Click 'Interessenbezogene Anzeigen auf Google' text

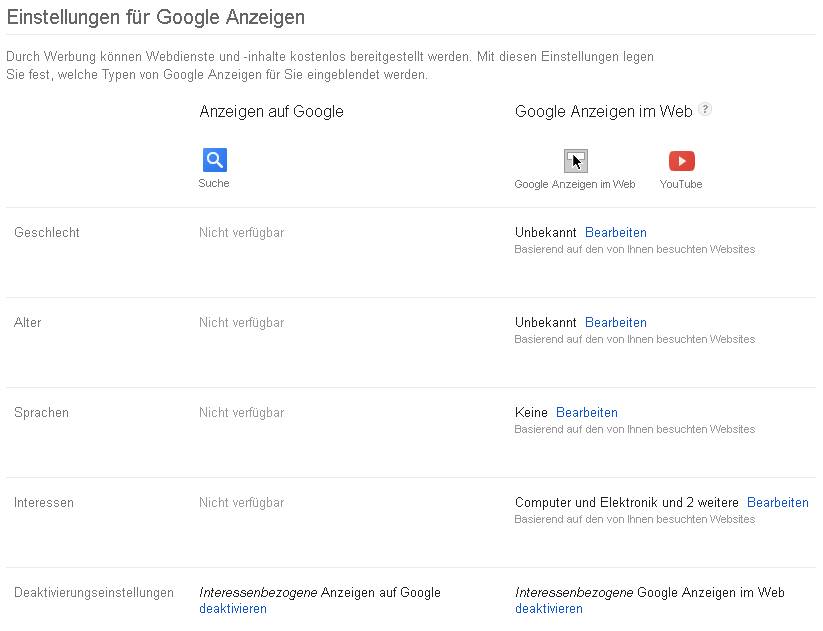coord(320,593)
